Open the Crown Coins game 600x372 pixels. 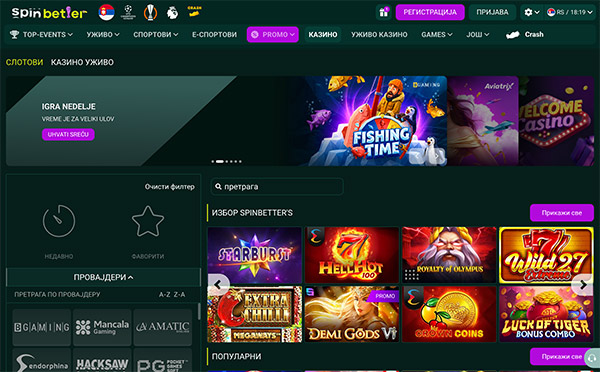(x=449, y=314)
